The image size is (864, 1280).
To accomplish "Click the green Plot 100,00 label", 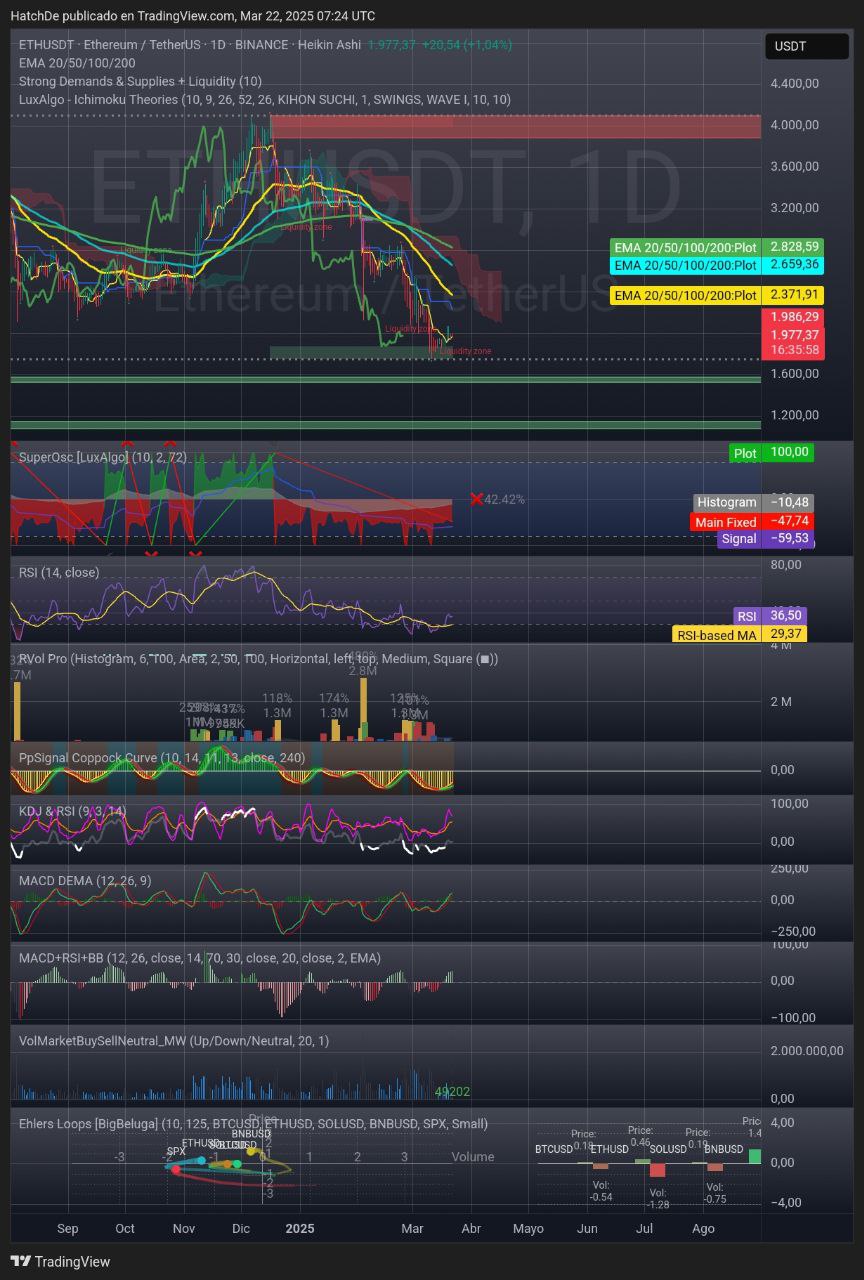I will (x=770, y=452).
